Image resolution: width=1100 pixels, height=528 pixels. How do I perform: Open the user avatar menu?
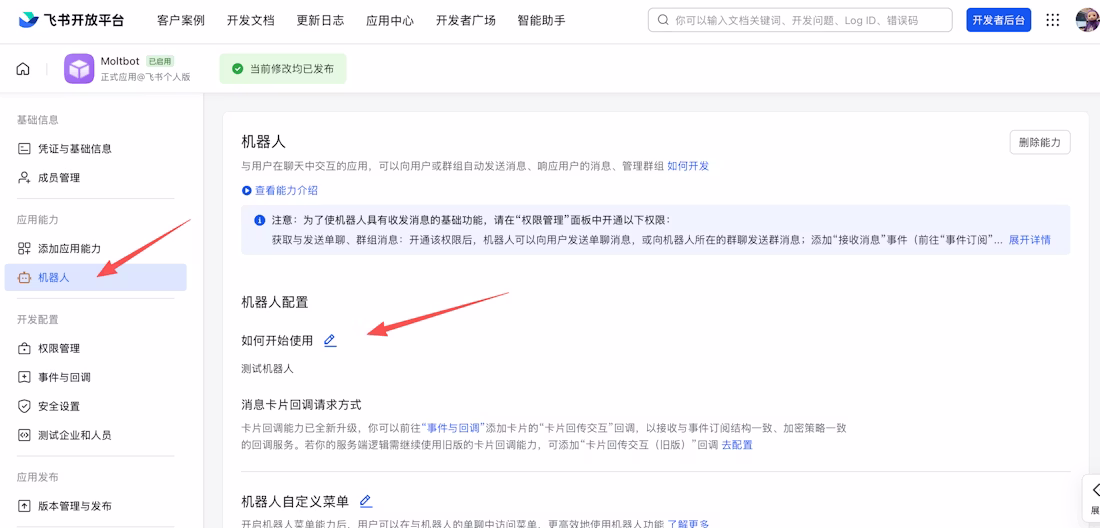[x=1087, y=20]
